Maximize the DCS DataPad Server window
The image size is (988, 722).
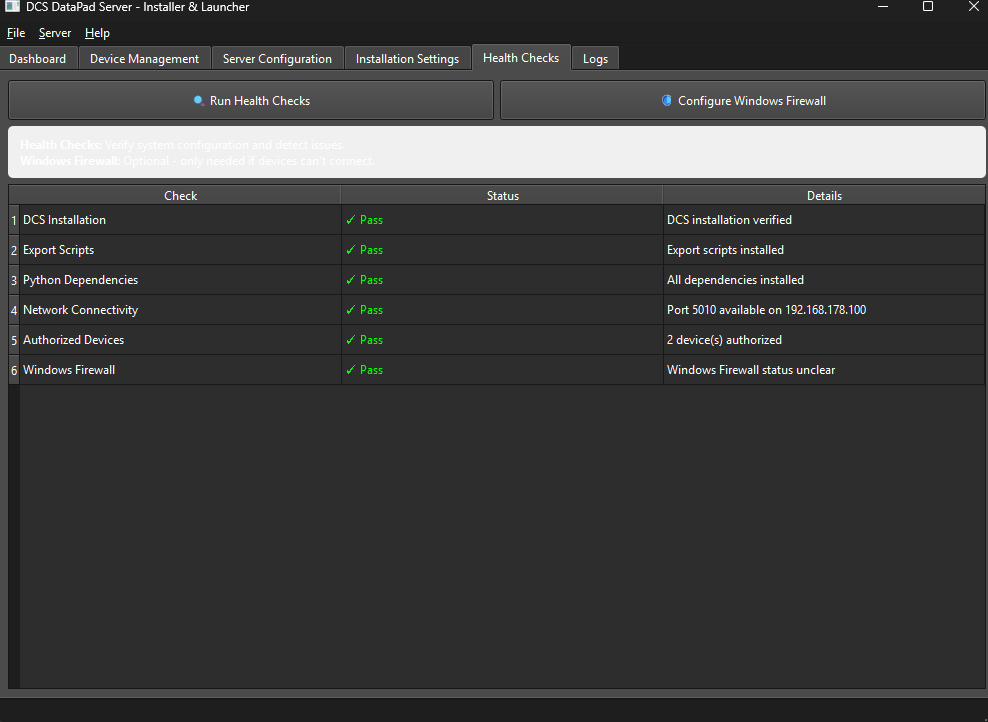coord(928,6)
